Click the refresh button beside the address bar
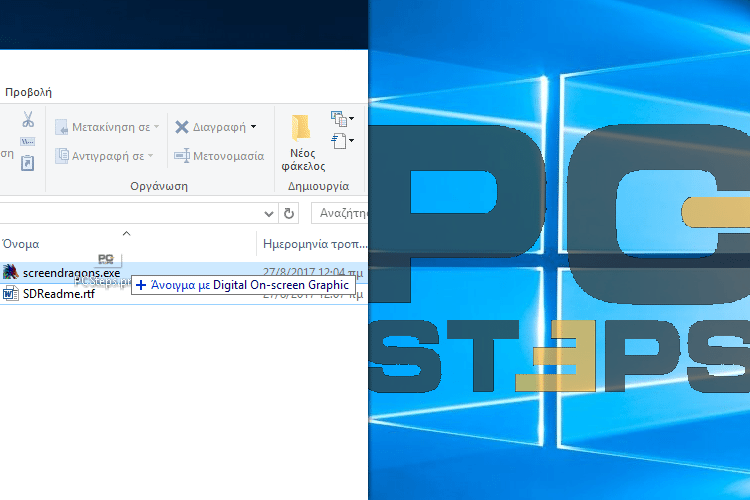This screenshot has height=500, width=750. tap(288, 213)
